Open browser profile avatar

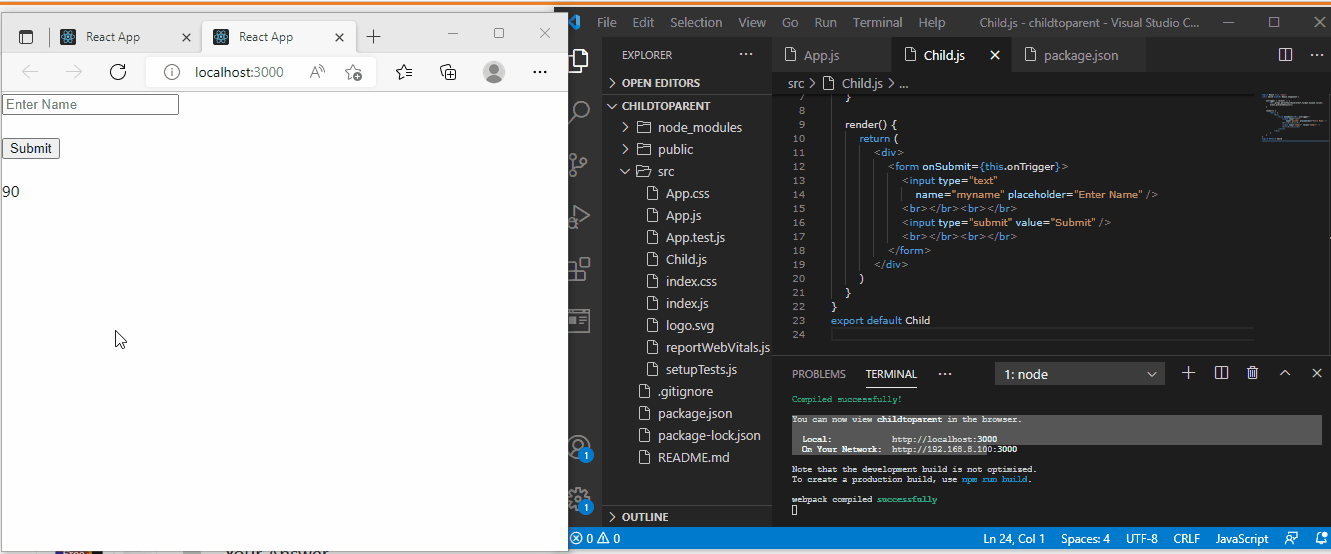[x=493, y=72]
